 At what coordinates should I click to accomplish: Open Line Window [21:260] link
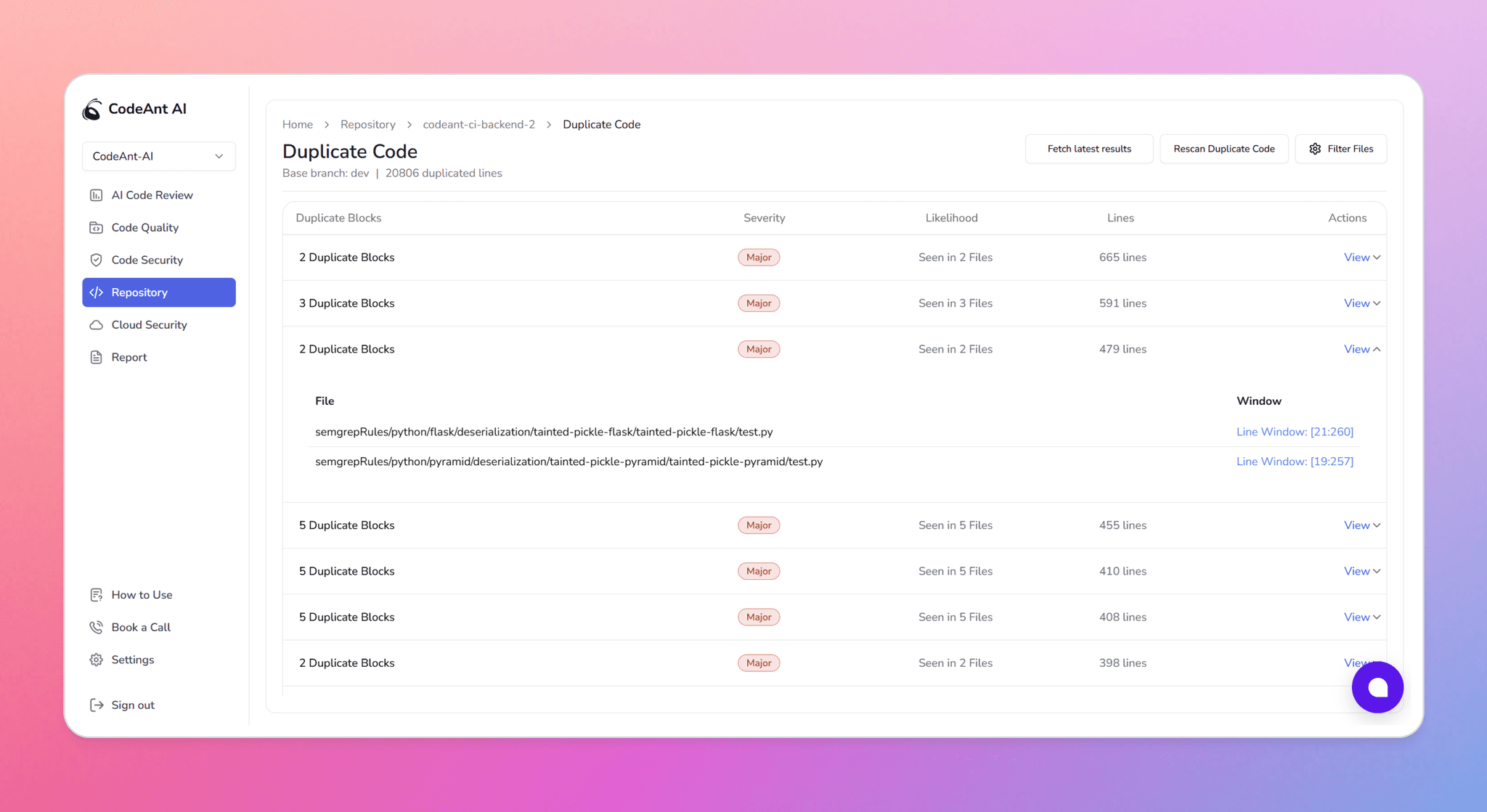[x=1295, y=431]
